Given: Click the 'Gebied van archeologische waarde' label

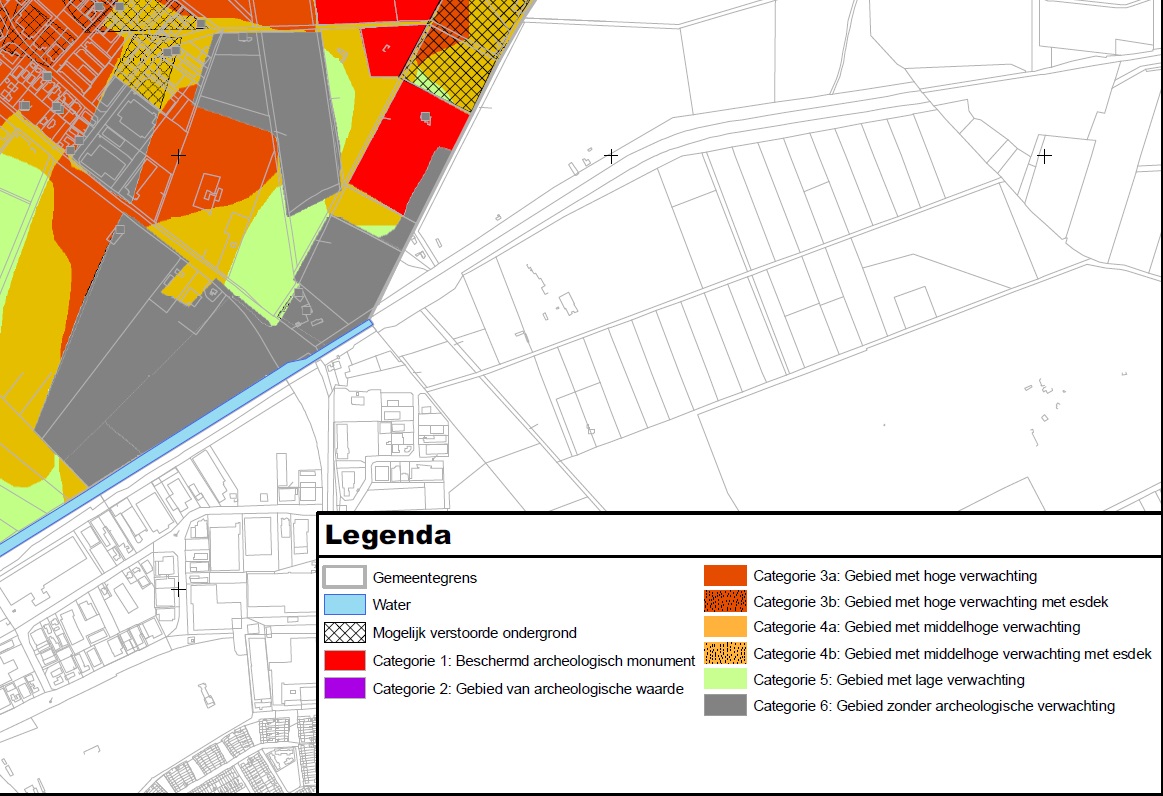Looking at the screenshot, I should (570, 688).
